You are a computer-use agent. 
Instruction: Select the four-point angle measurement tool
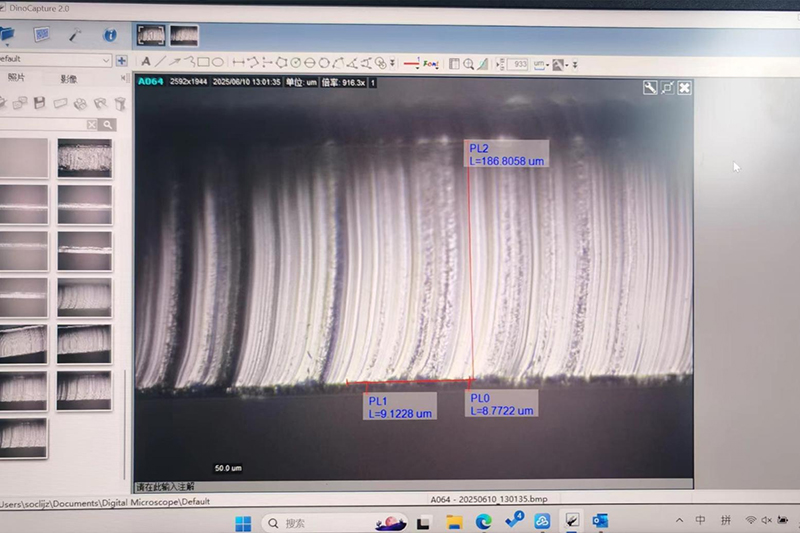366,63
